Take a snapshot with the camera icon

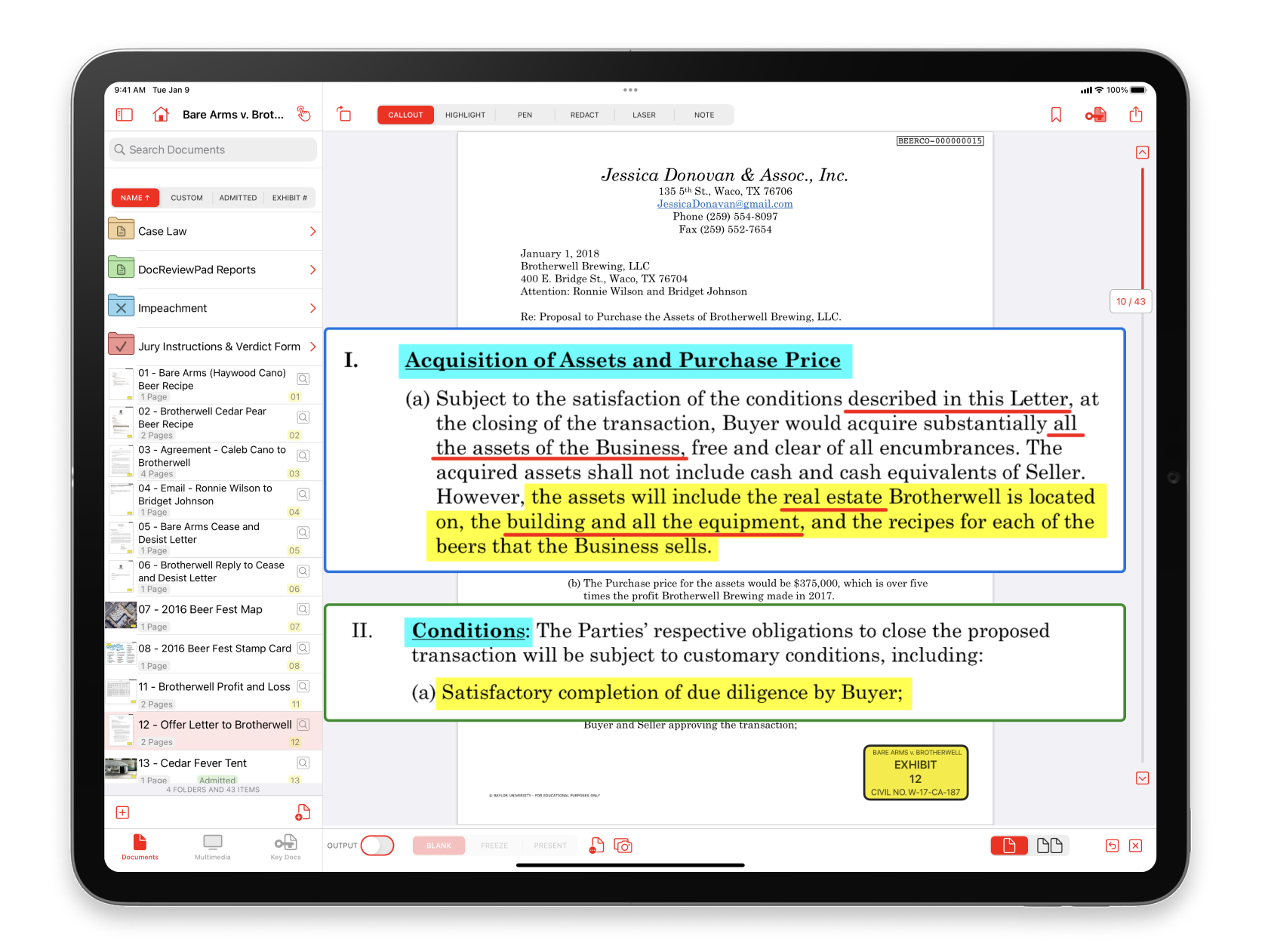pos(623,846)
